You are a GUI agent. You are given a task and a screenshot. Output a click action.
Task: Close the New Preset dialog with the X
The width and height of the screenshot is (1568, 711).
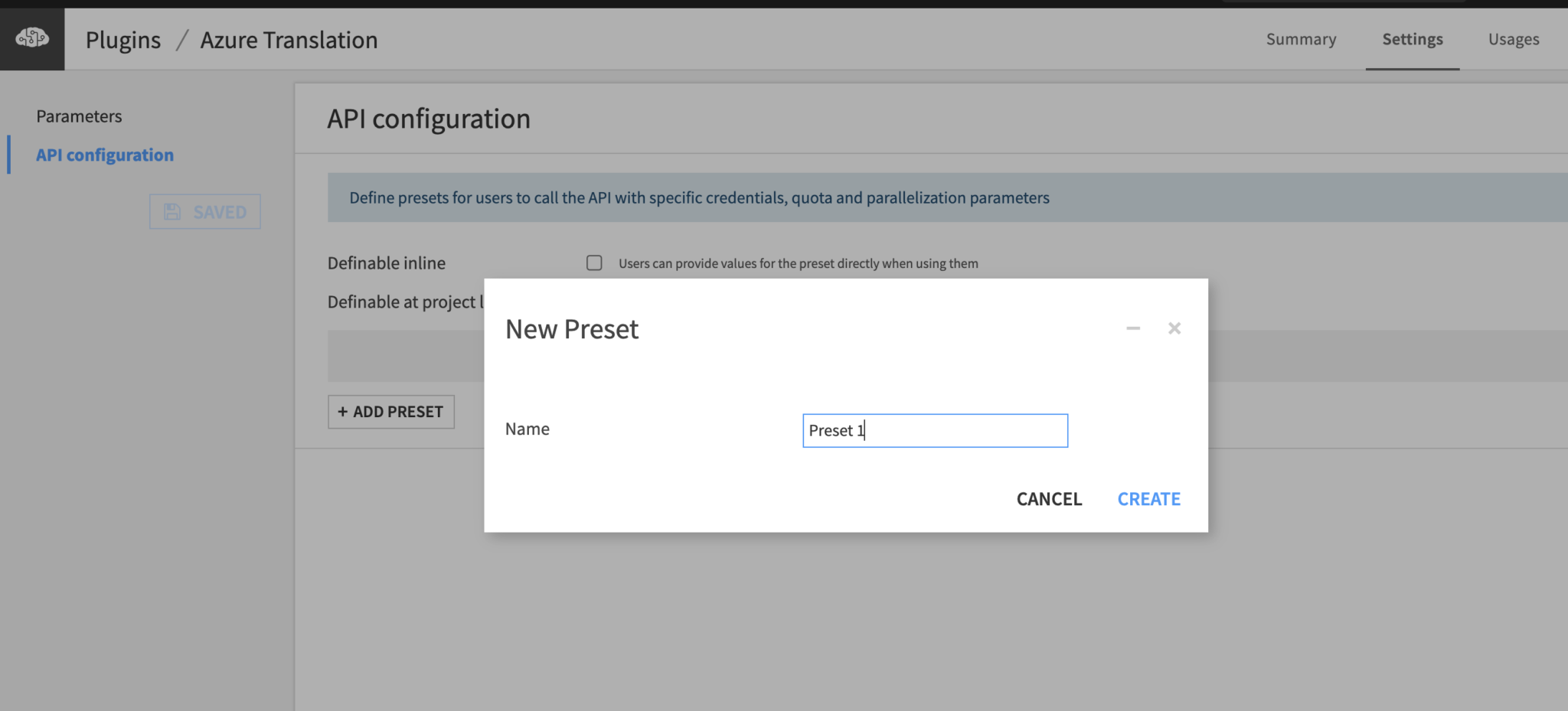1174,328
